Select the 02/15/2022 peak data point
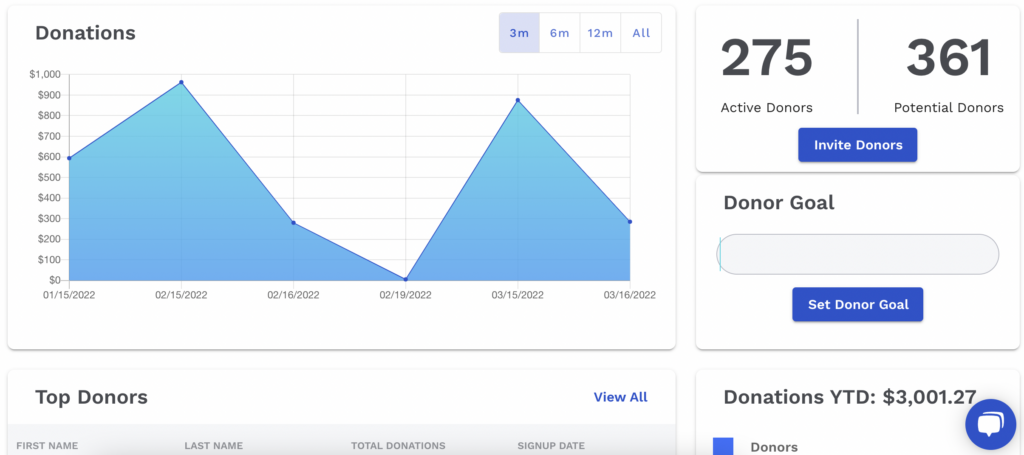This screenshot has height=455, width=1024. coord(181,82)
